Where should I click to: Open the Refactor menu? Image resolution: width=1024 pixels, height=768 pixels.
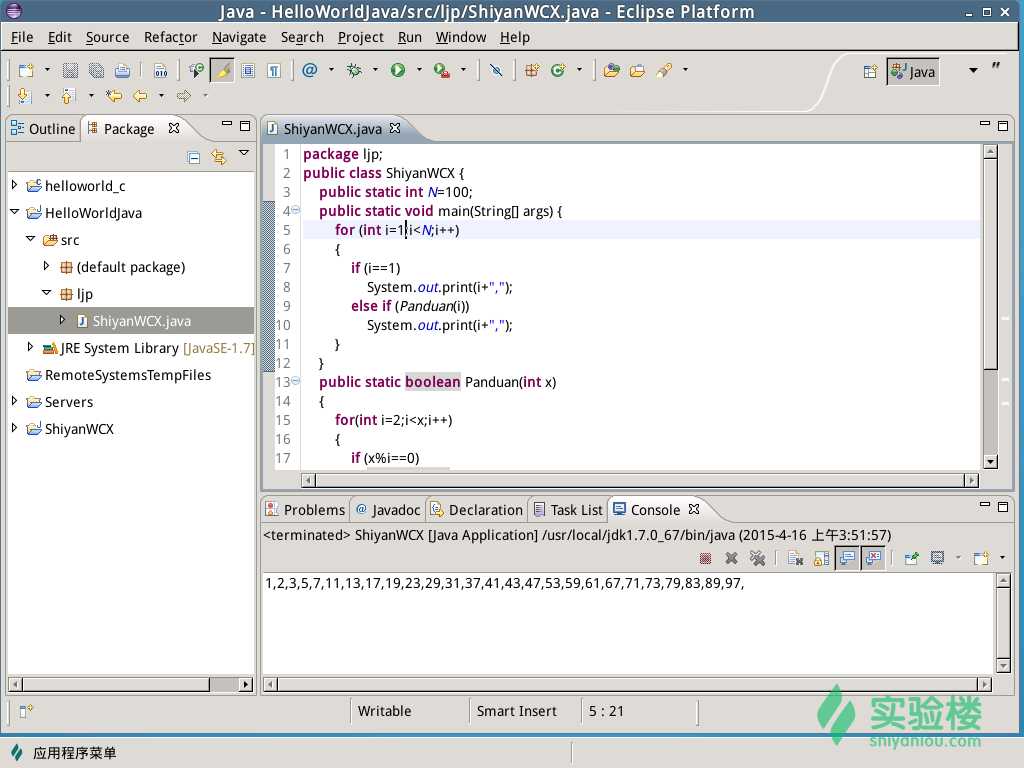click(170, 37)
